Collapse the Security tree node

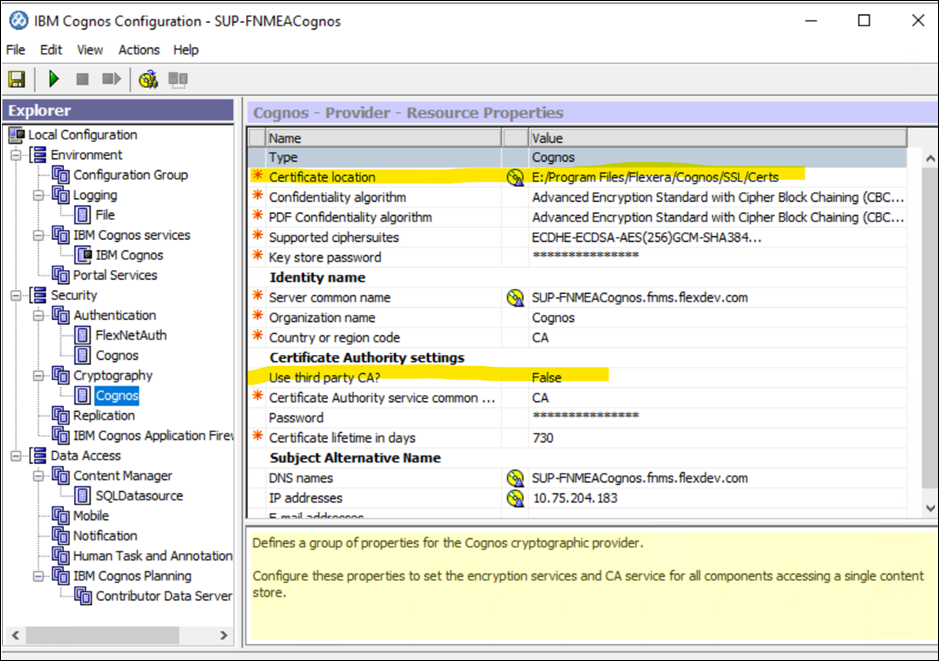tap(16, 296)
